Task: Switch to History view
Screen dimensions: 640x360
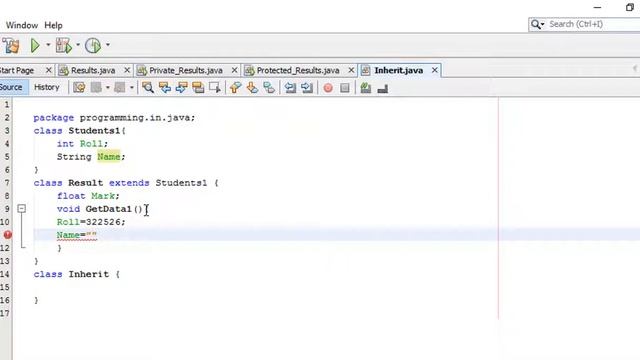Action: point(47,87)
